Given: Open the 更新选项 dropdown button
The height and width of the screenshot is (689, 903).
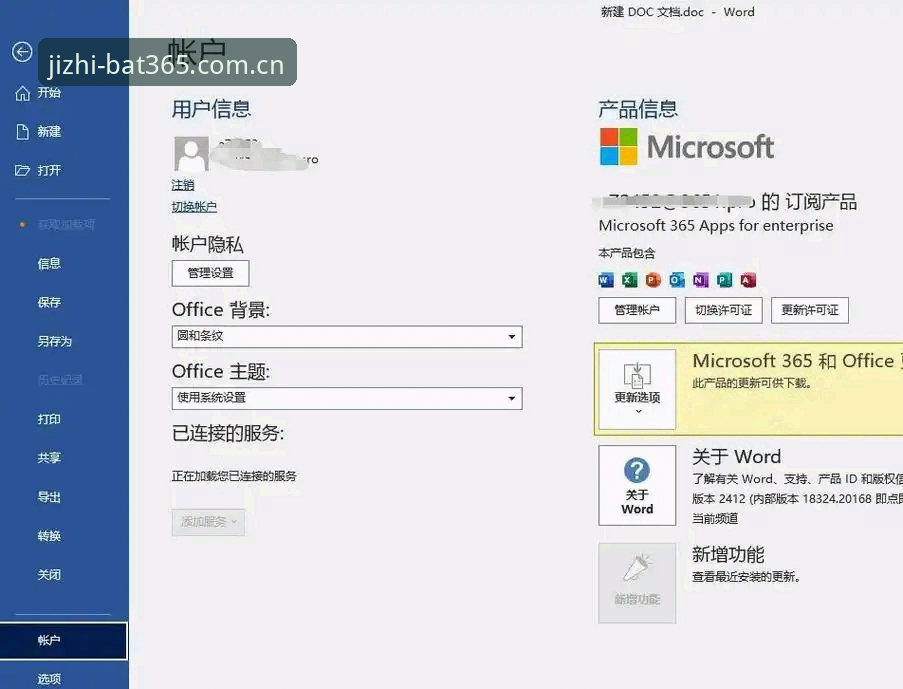Looking at the screenshot, I should point(637,389).
